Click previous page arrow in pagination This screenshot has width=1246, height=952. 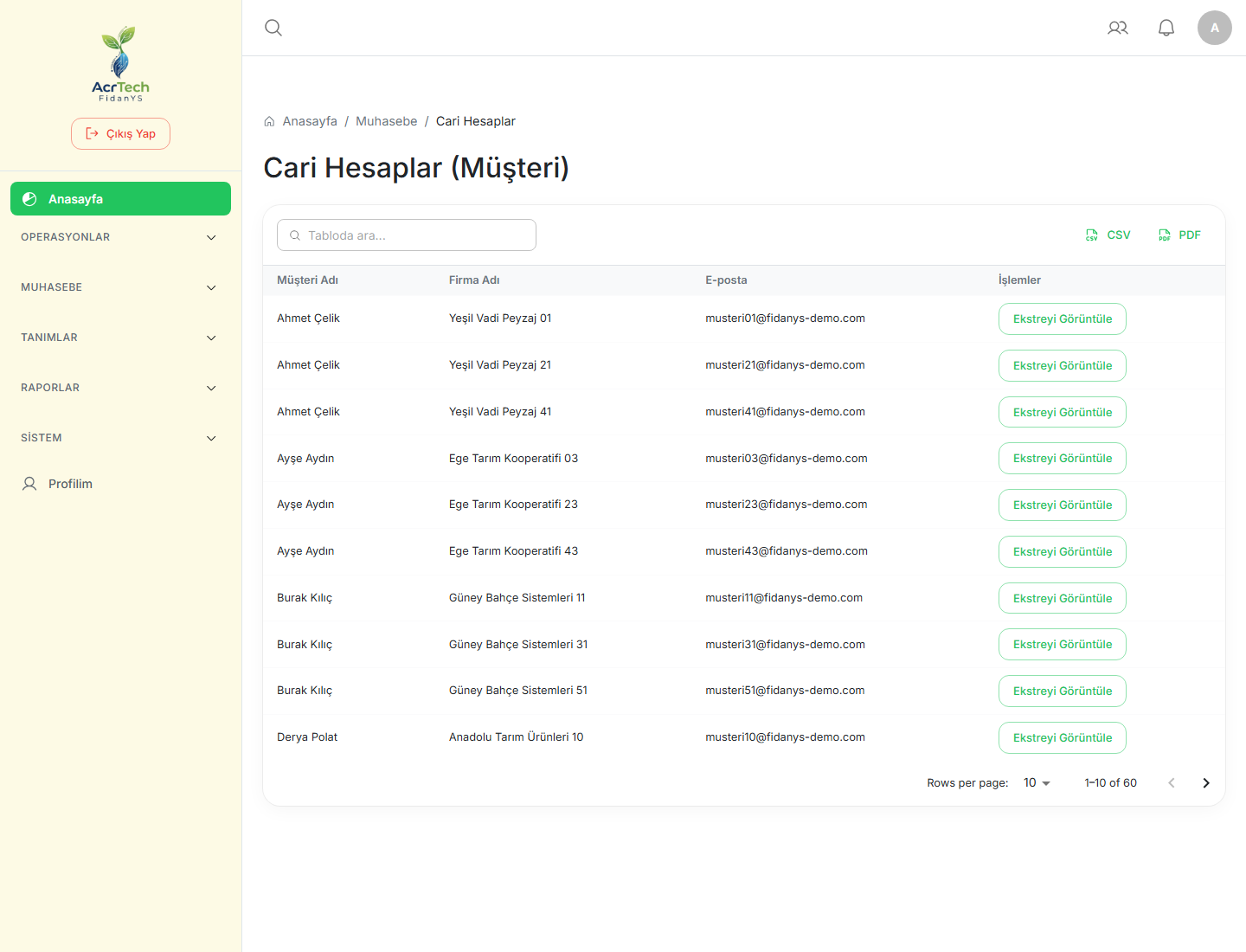tap(1172, 783)
